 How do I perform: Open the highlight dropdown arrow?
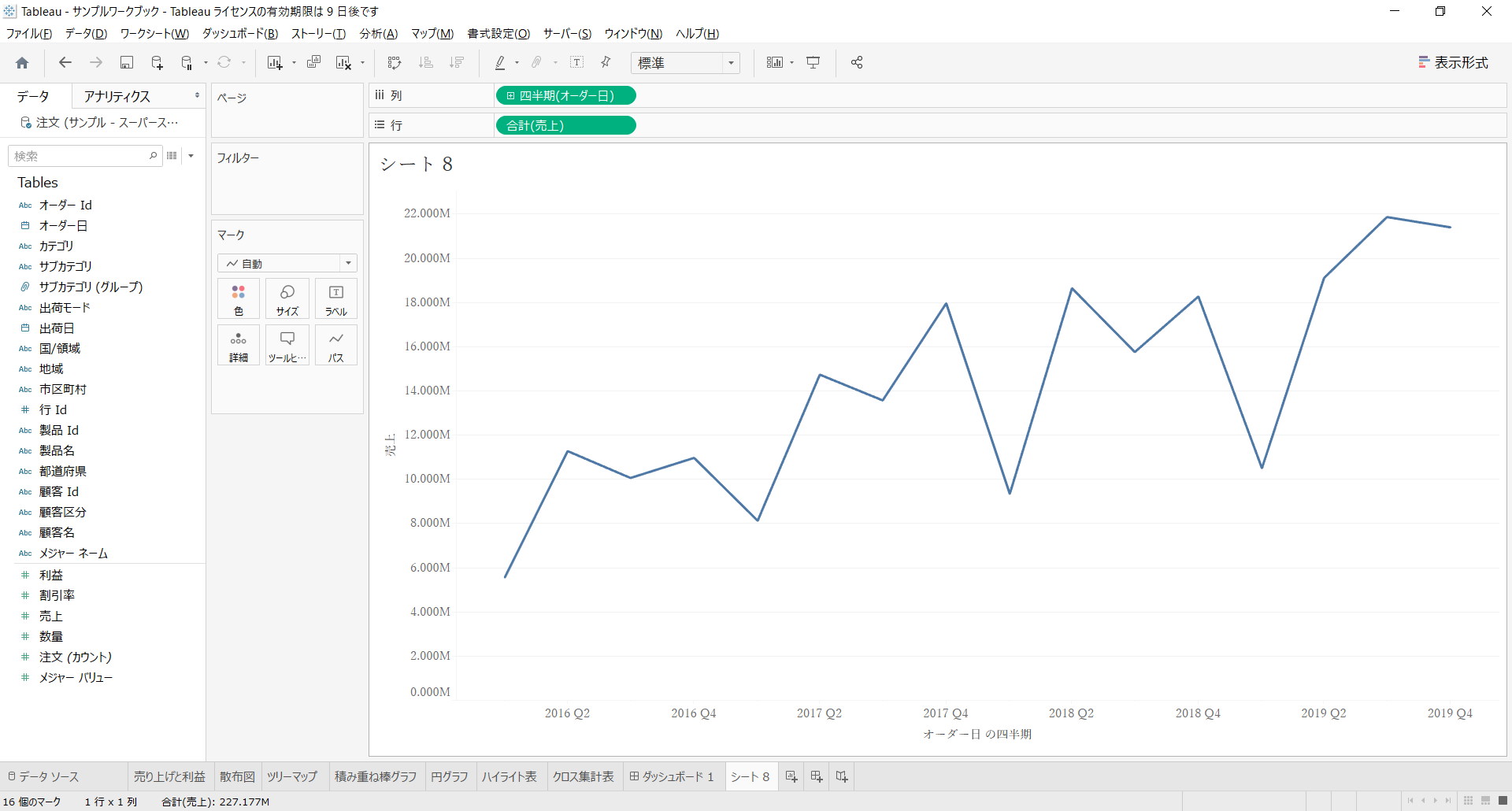[x=517, y=63]
